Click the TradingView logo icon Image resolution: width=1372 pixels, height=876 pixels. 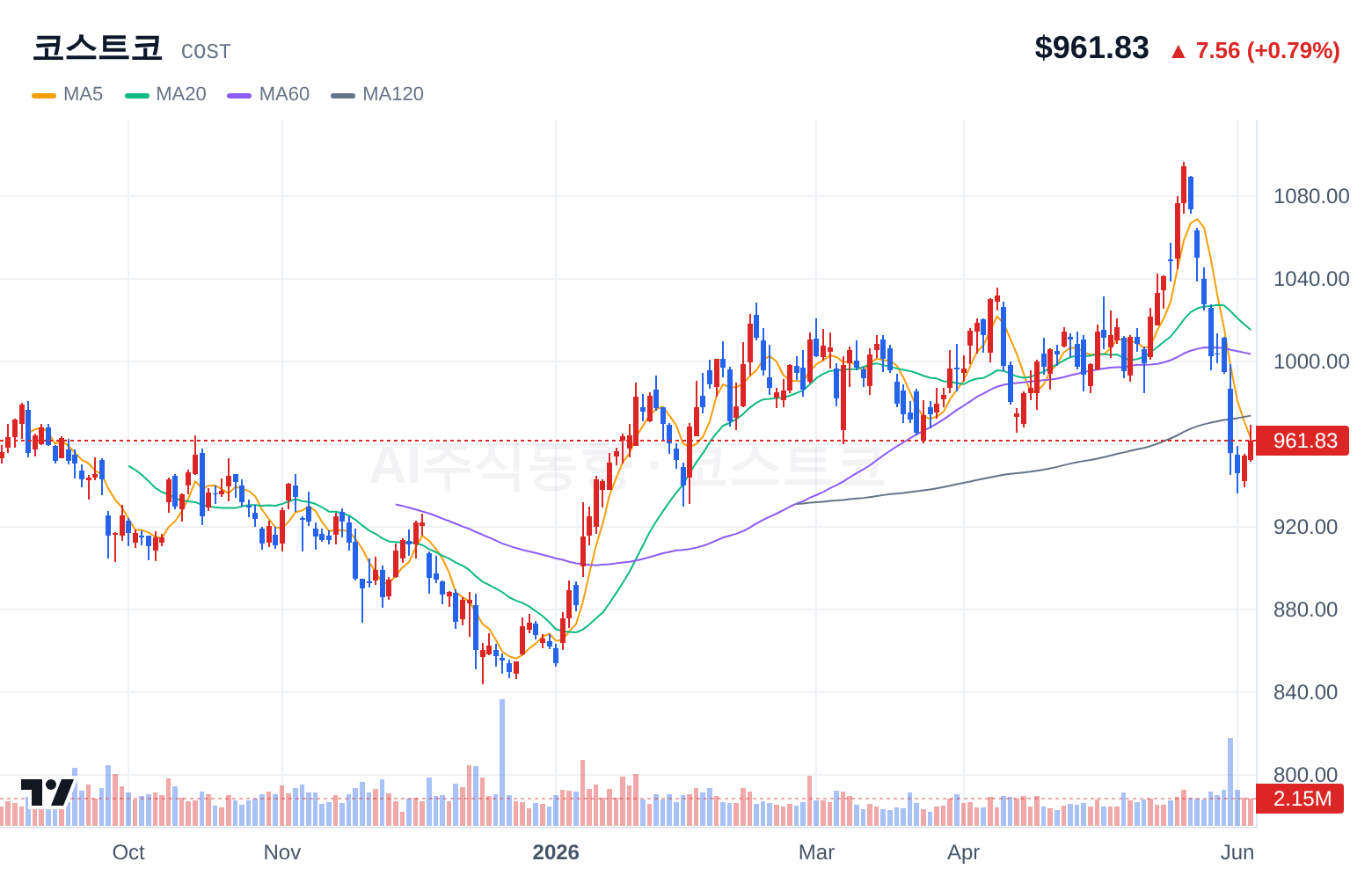47,792
